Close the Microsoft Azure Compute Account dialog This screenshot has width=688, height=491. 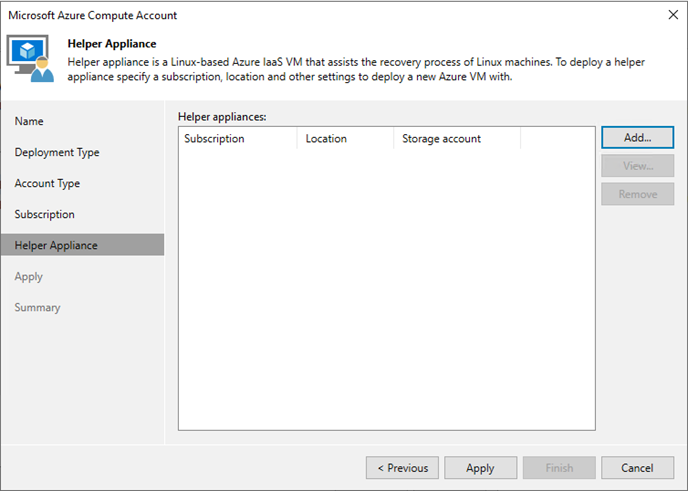click(x=673, y=15)
